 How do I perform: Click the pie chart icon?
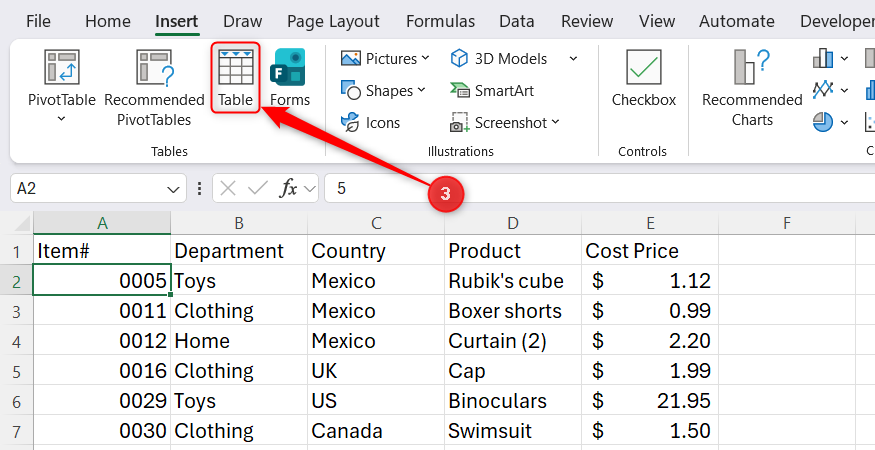[x=823, y=122]
